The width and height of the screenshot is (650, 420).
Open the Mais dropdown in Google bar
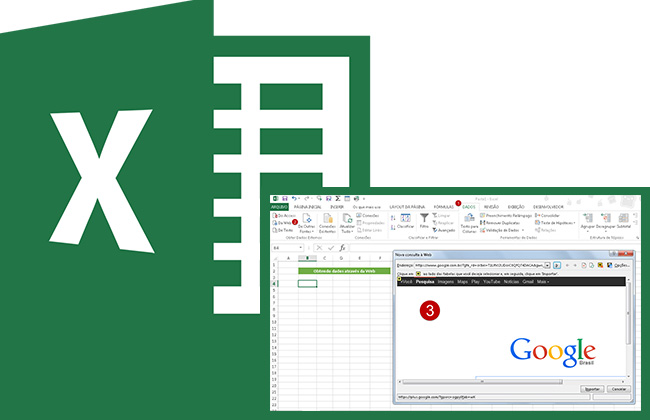pyautogui.click(x=543, y=282)
